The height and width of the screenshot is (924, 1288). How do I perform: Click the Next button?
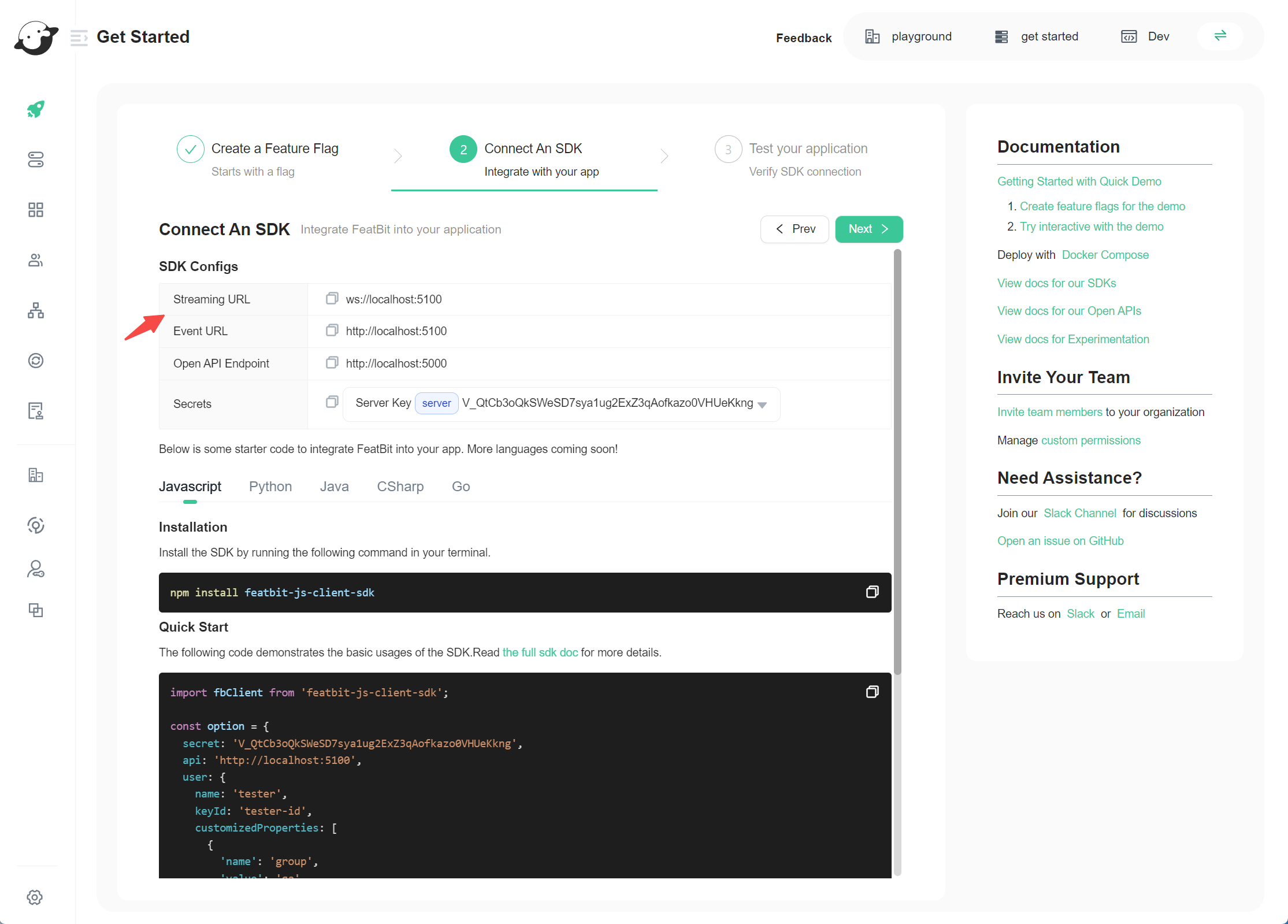(x=868, y=229)
